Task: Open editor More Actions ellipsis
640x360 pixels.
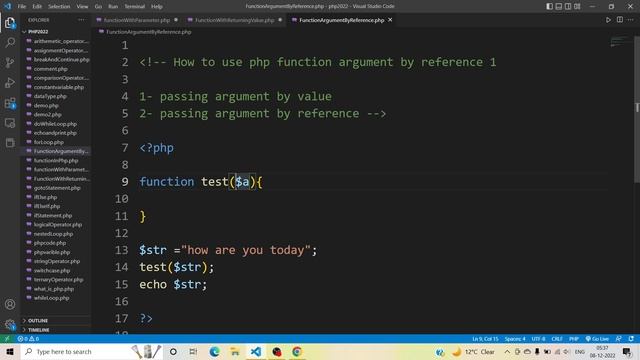Action: (631, 20)
